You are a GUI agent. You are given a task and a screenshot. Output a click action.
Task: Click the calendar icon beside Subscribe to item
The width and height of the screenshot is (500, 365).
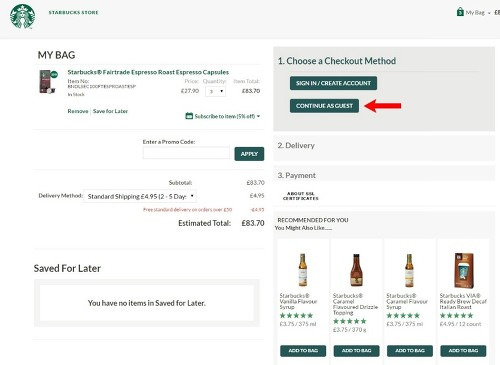(x=189, y=116)
